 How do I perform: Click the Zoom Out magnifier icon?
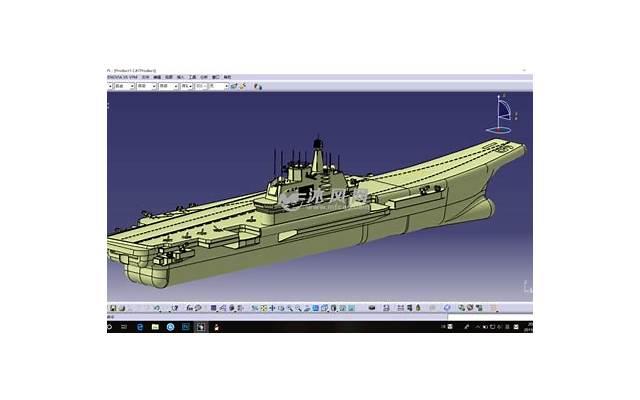pos(299,308)
